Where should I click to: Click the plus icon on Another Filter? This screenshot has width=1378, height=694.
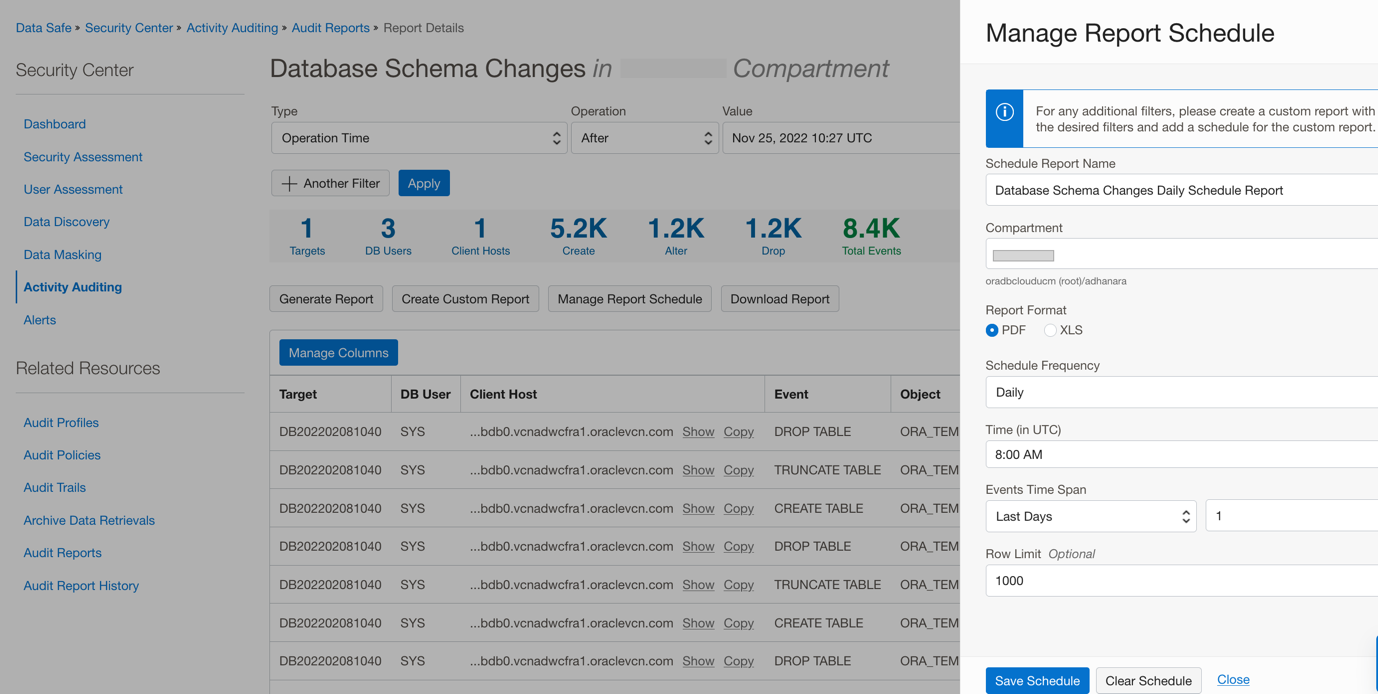289,183
